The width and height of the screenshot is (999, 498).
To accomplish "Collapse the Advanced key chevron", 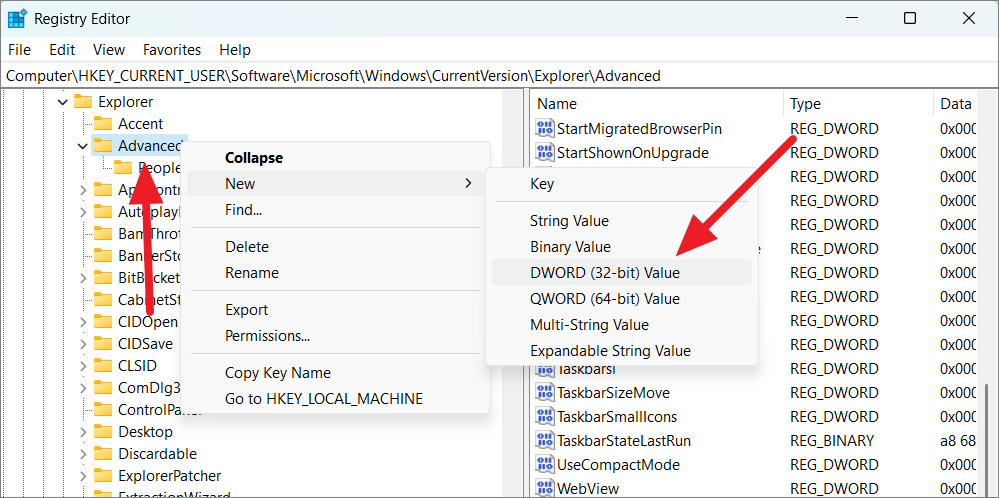I will [x=83, y=146].
